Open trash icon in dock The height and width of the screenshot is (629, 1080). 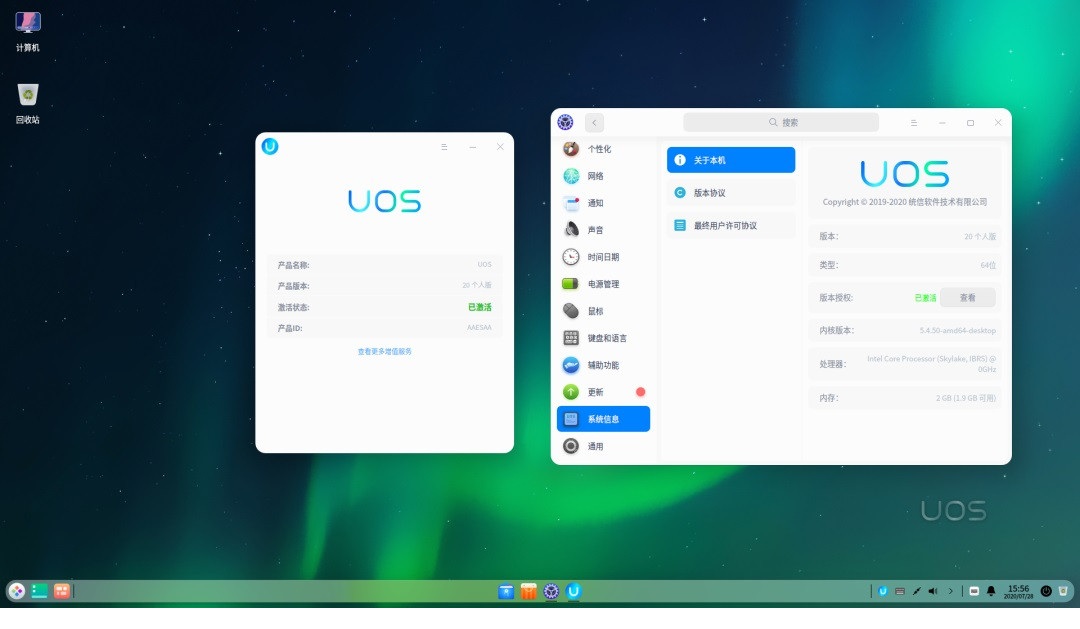click(1063, 591)
